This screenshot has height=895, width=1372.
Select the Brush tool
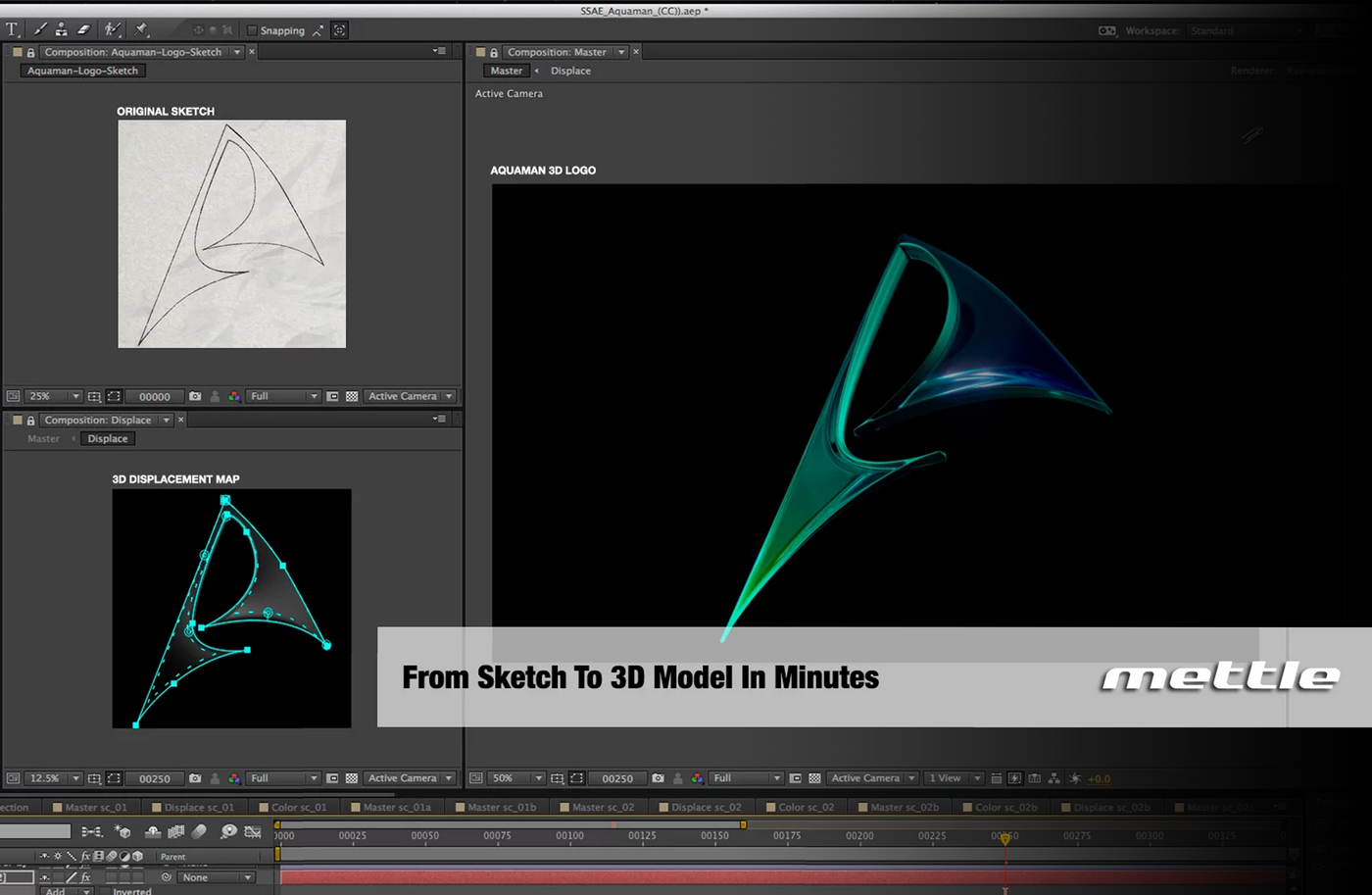pos(40,30)
